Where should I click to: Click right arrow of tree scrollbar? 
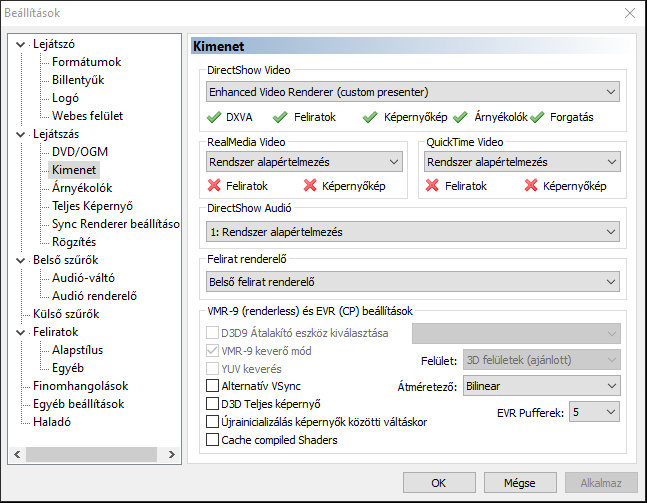point(172,455)
